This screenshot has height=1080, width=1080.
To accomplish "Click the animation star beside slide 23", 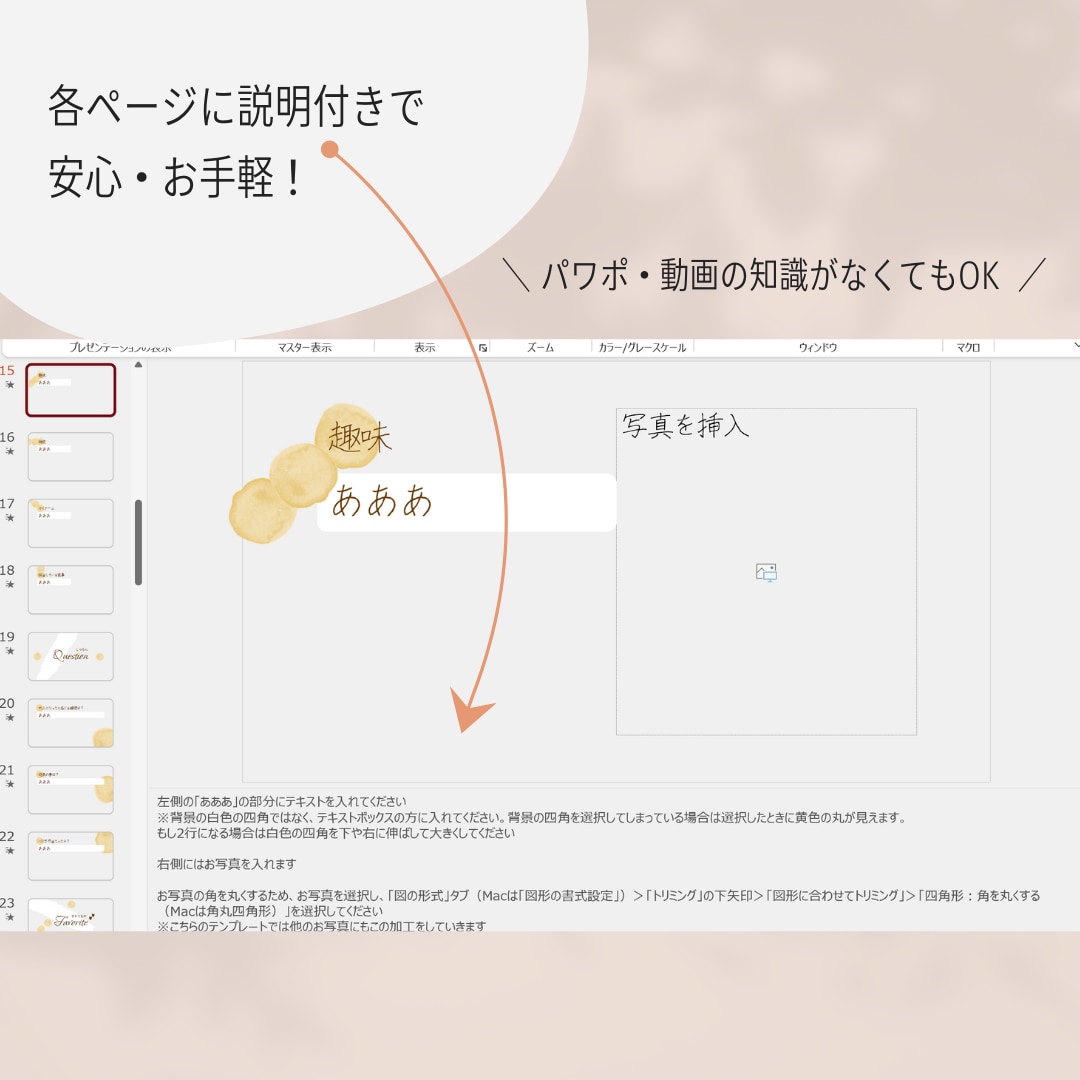I will 10,917.
